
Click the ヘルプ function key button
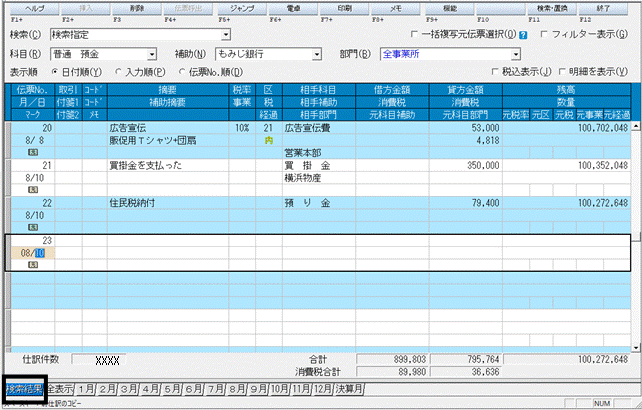[34, 9]
